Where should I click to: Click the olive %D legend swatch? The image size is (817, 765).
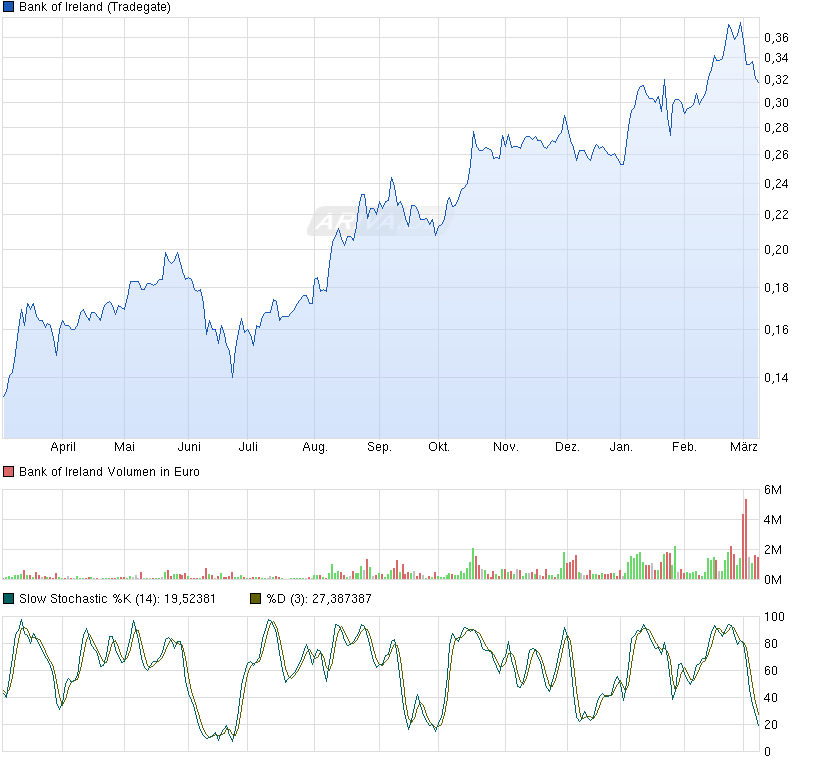pyautogui.click(x=255, y=599)
